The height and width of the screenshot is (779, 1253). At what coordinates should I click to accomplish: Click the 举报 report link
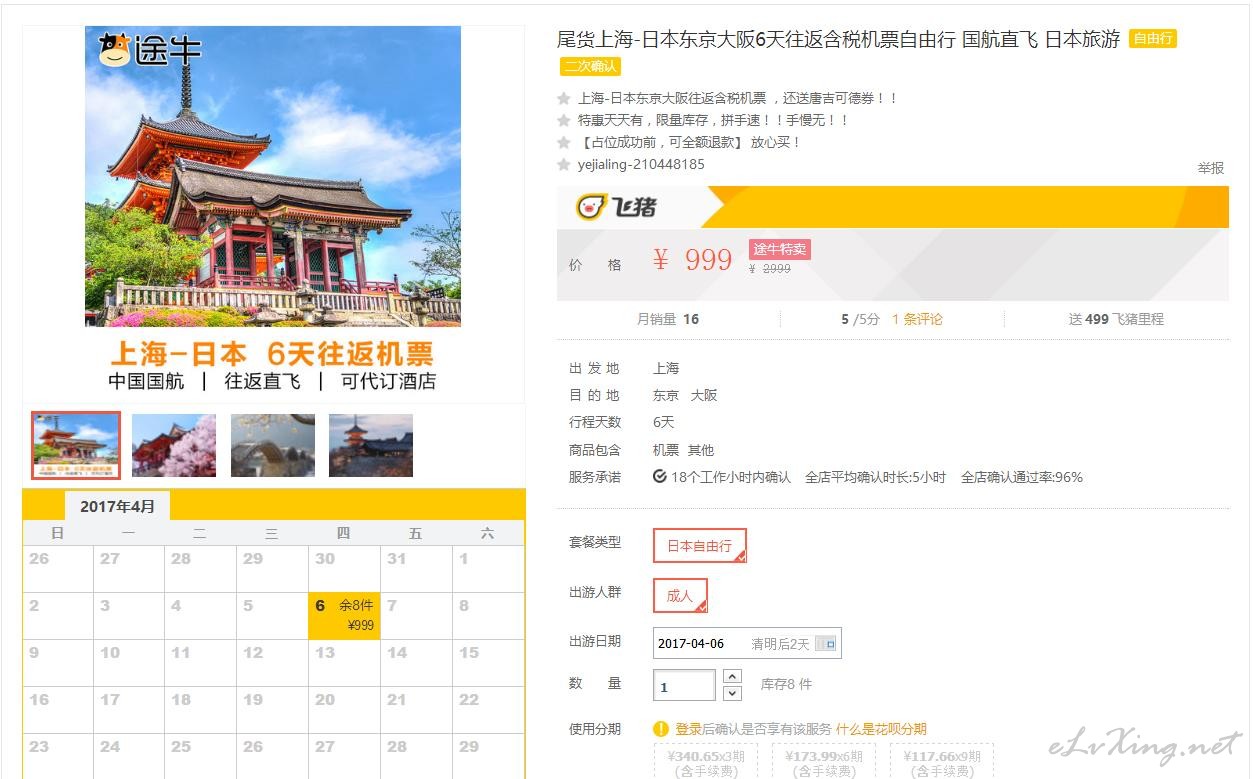coord(1211,168)
